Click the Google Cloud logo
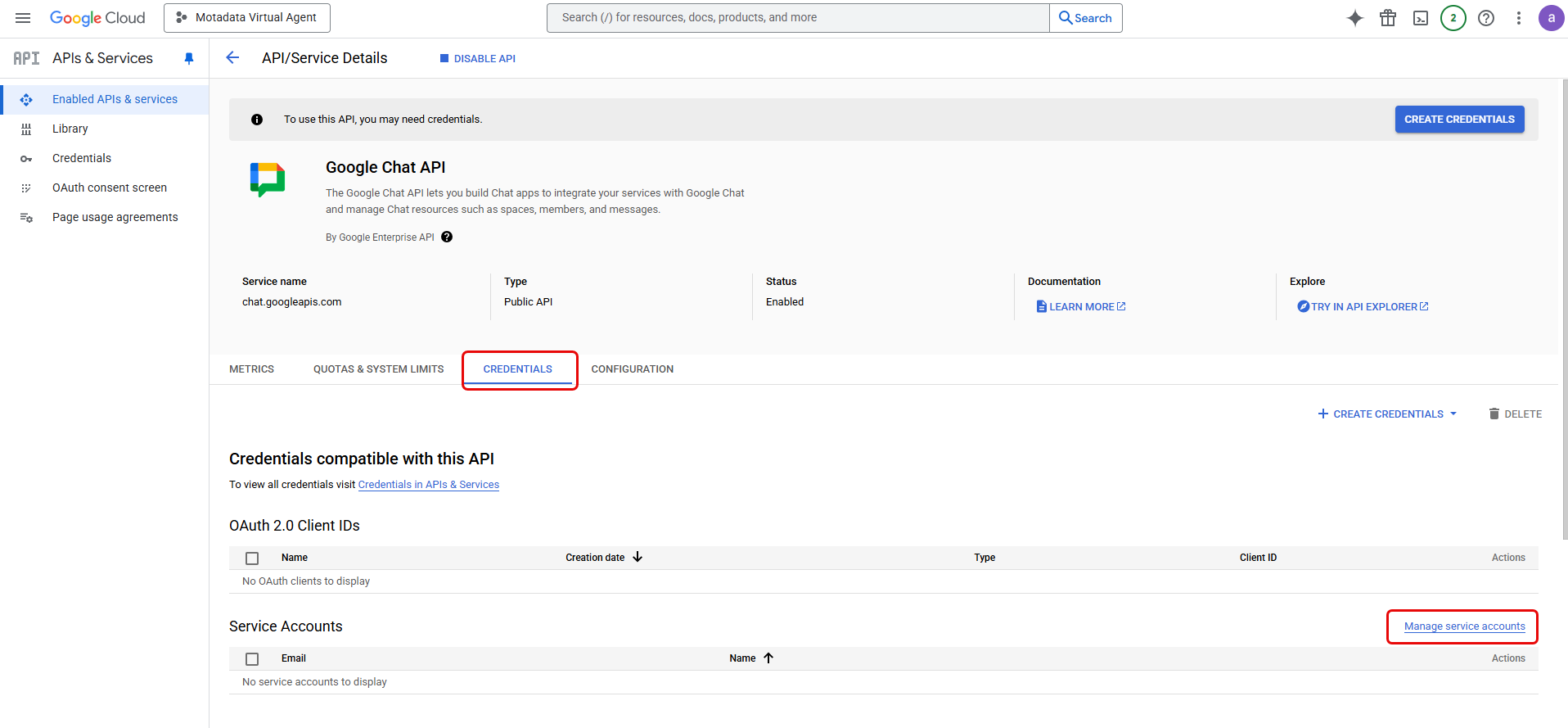 (x=97, y=18)
